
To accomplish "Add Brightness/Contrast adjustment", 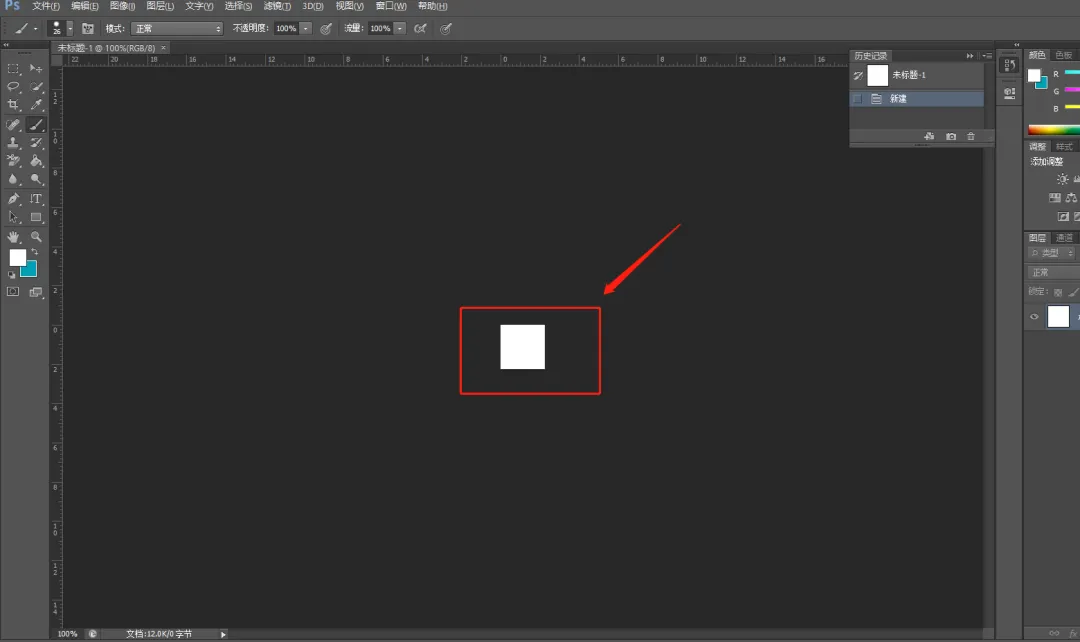I will pos(1062,179).
